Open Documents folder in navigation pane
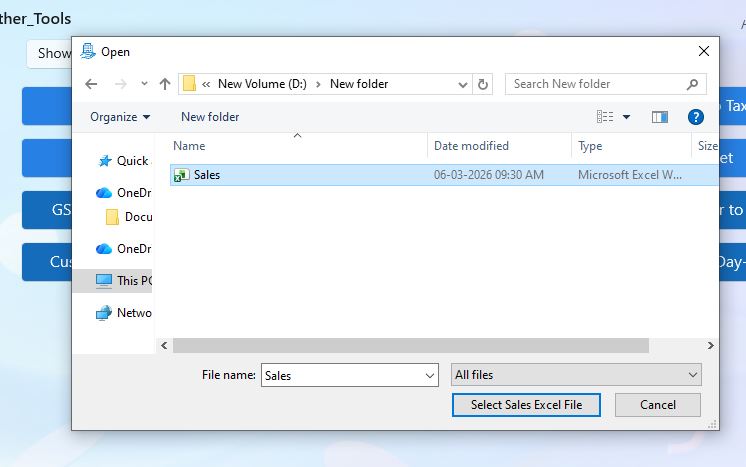 coord(128,217)
